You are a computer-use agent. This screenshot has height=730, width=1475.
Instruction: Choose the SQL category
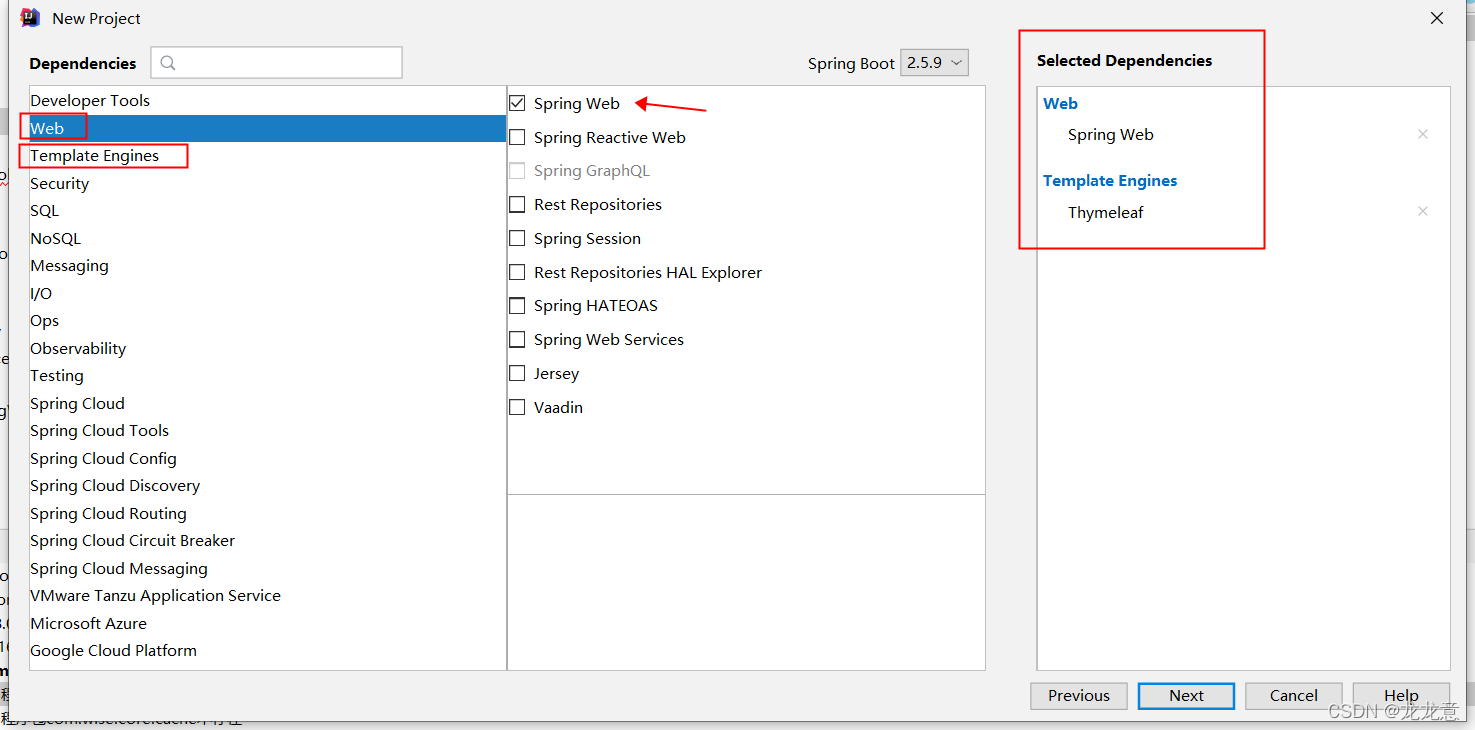click(x=268, y=211)
